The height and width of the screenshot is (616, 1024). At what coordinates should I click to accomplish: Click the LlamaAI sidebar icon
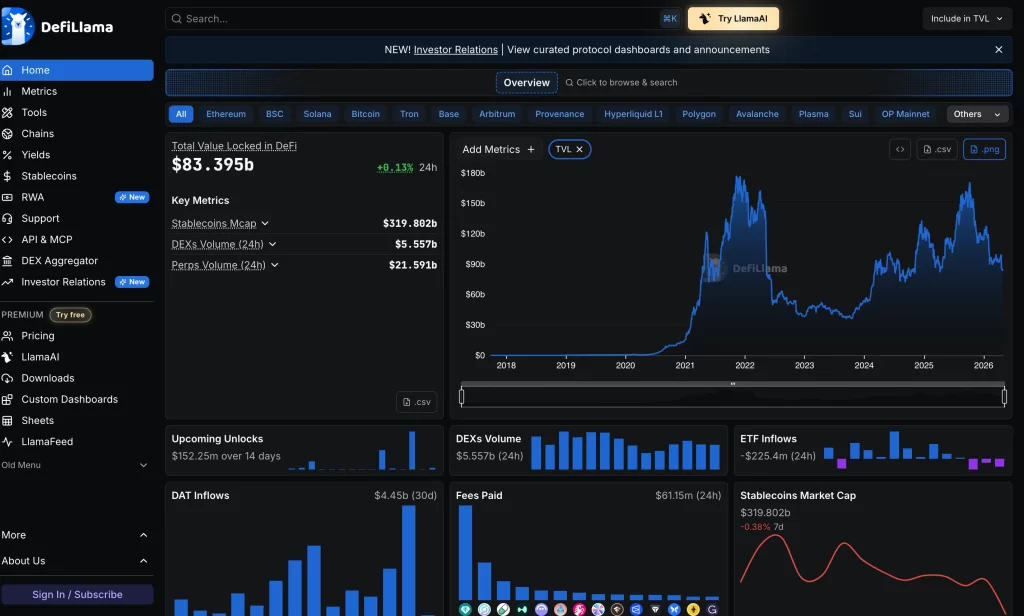(7, 357)
